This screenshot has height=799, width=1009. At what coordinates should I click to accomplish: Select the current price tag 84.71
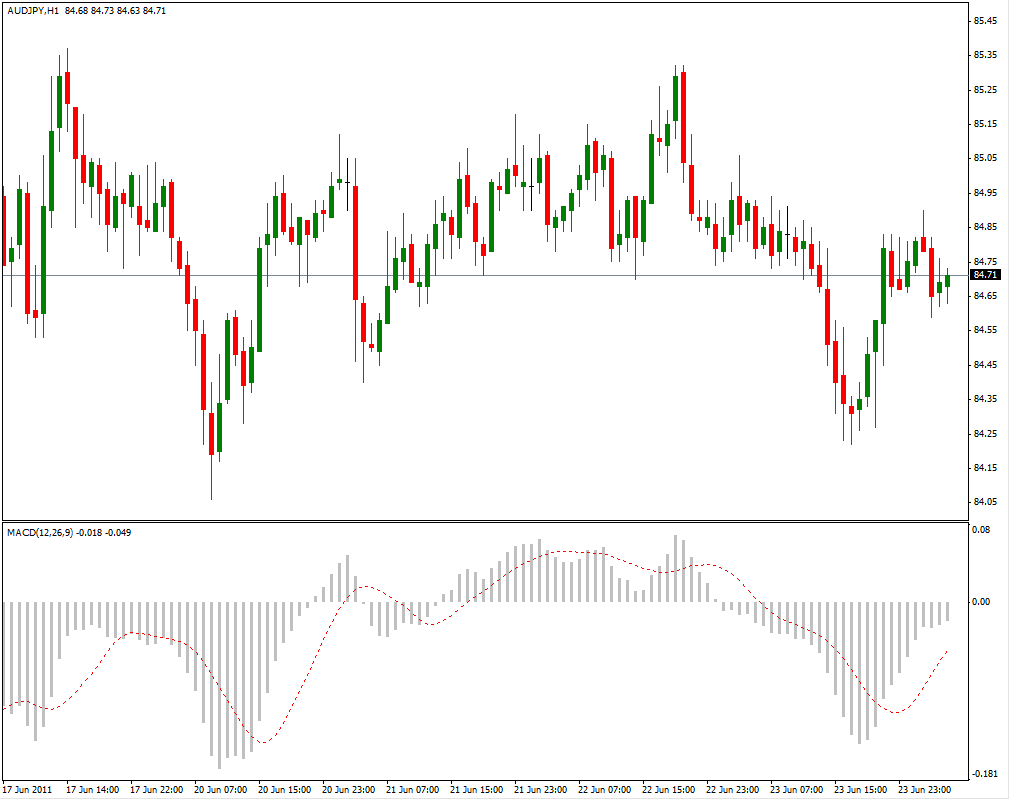pos(986,275)
